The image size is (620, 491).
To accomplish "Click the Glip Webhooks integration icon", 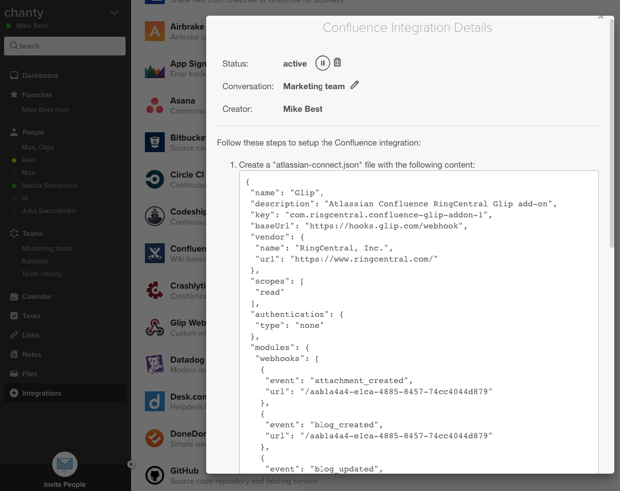I will point(155,327).
